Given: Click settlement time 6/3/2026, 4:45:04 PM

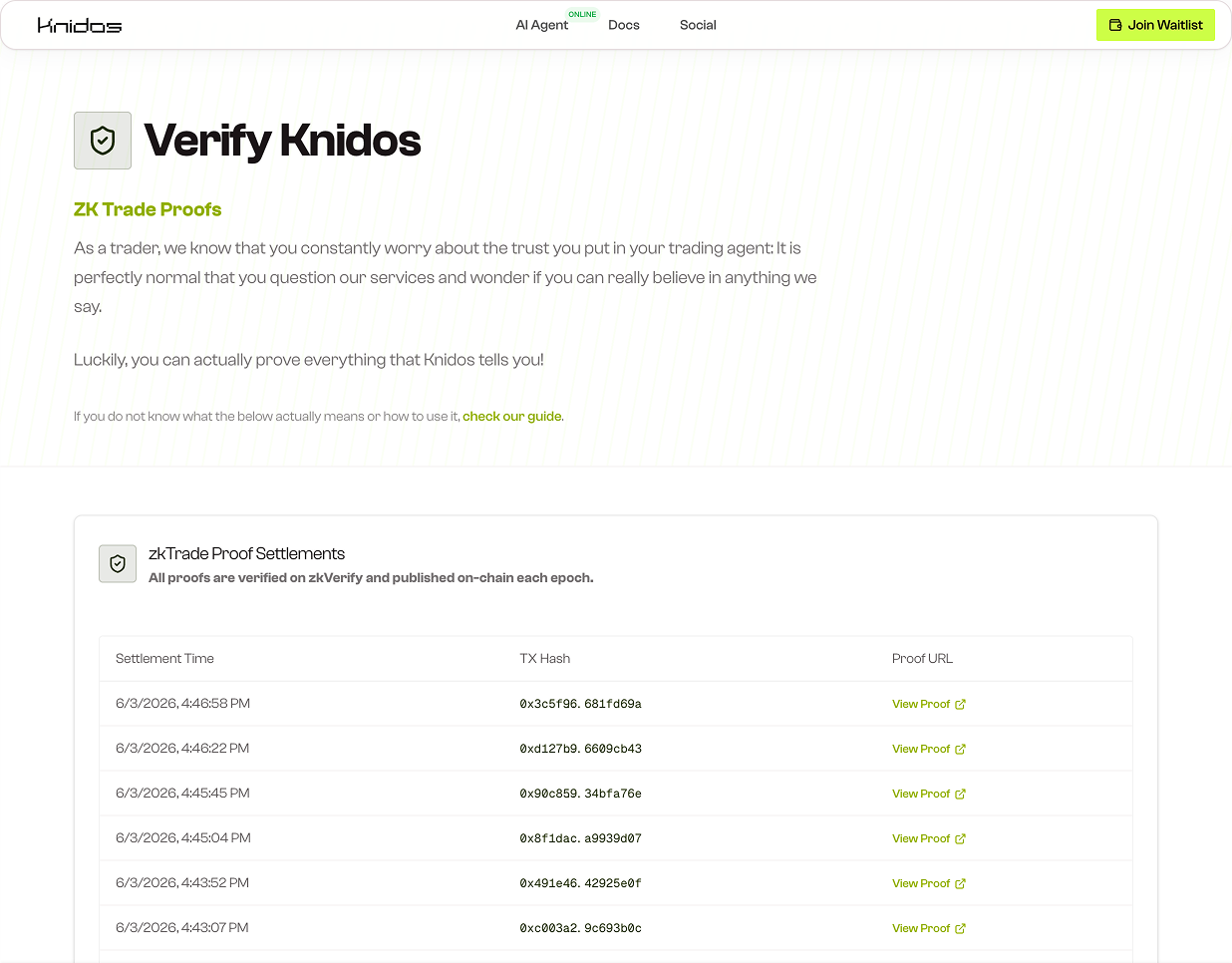Looking at the screenshot, I should [x=182, y=838].
